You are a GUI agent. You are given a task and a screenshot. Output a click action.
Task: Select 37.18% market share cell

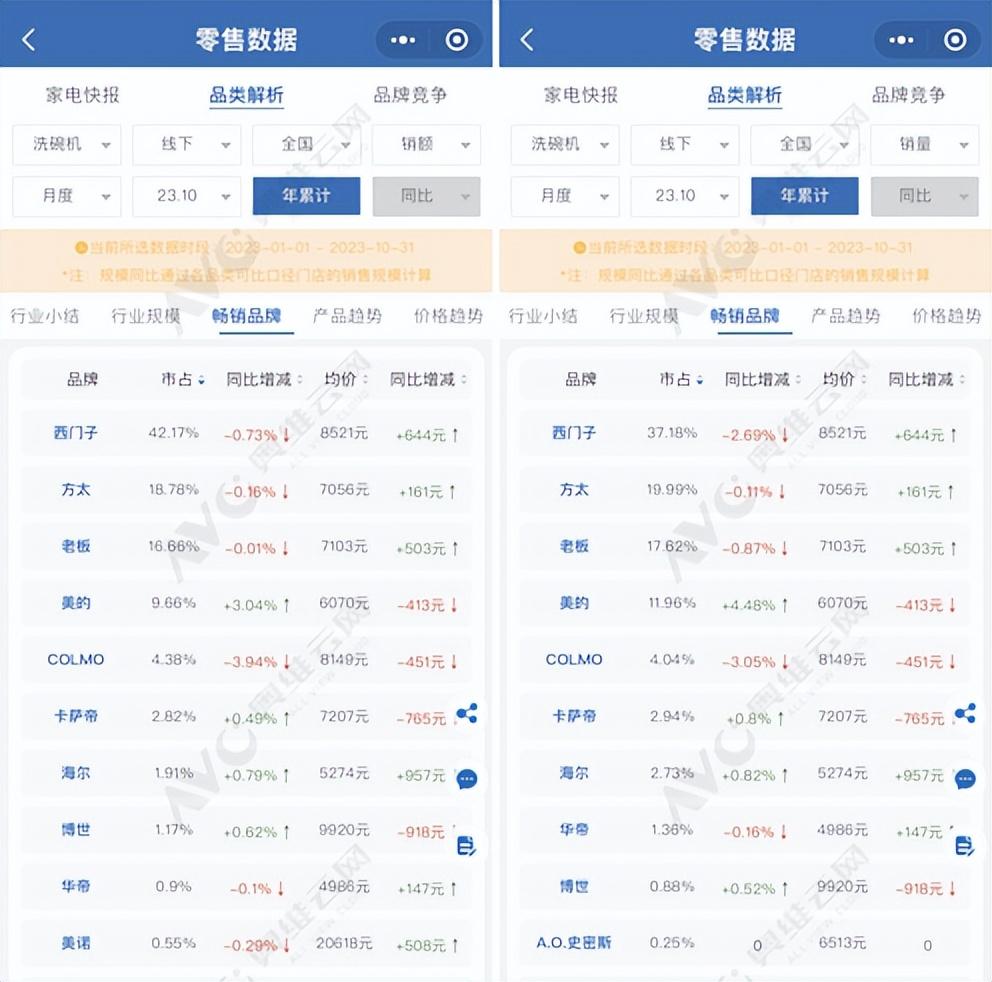coord(672,433)
